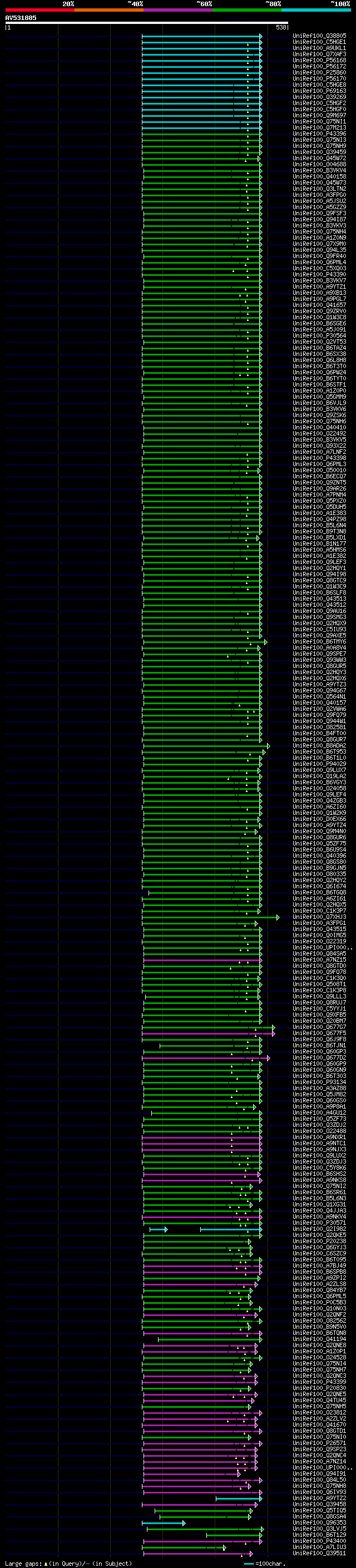Open hit UniRef100_Q564N1
The image size is (356, 1568).
(319, 697)
